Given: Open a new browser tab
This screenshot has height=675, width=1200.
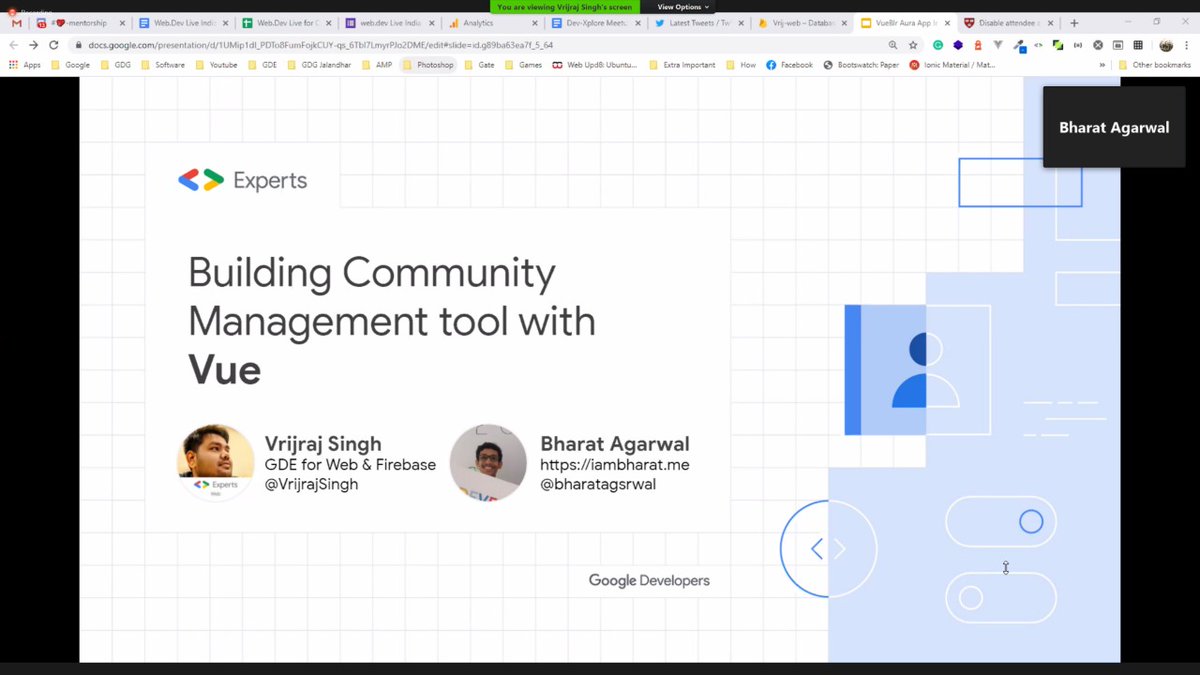Looking at the screenshot, I should pyautogui.click(x=1074, y=23).
